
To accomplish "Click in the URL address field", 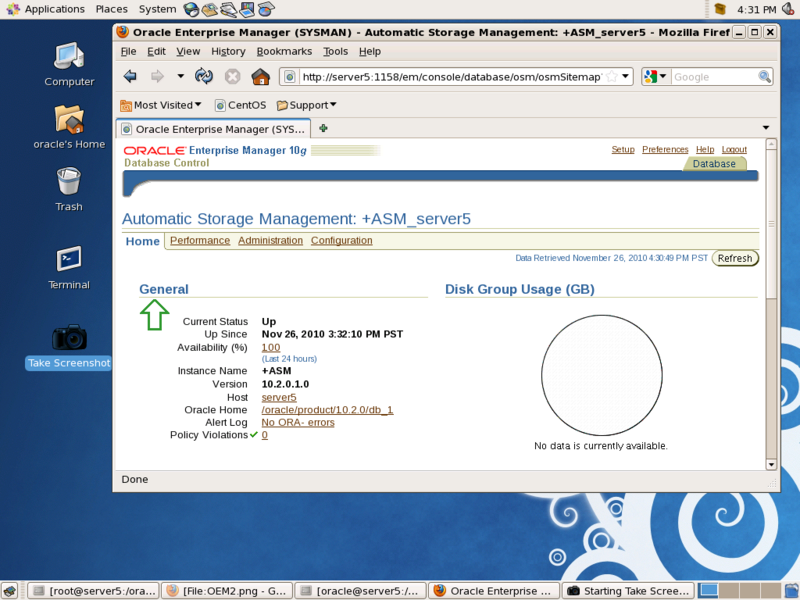I will 452,77.
